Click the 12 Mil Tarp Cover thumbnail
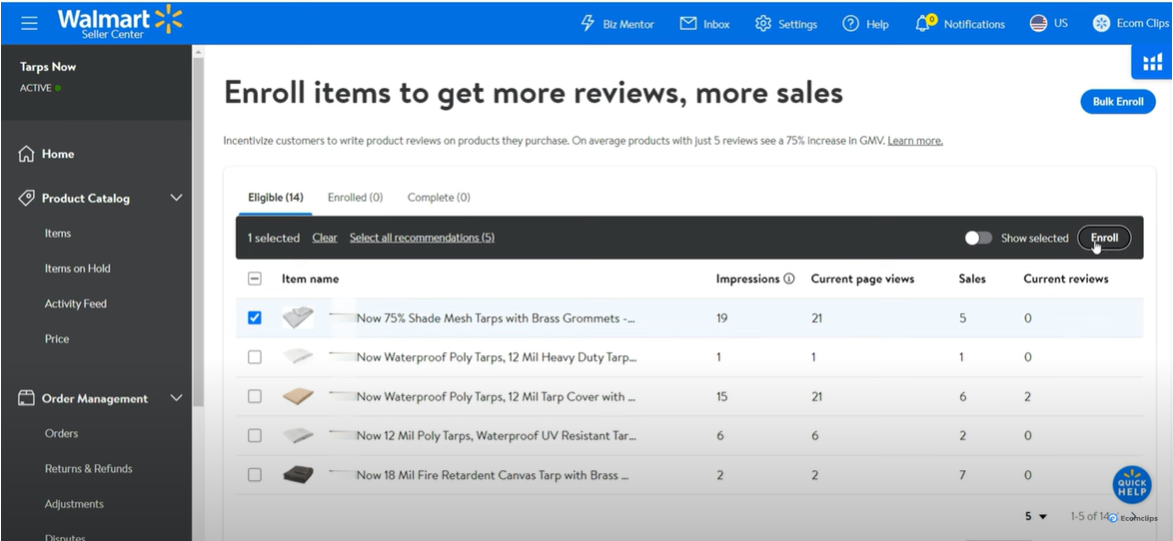This screenshot has height=541, width=1173. coord(298,397)
